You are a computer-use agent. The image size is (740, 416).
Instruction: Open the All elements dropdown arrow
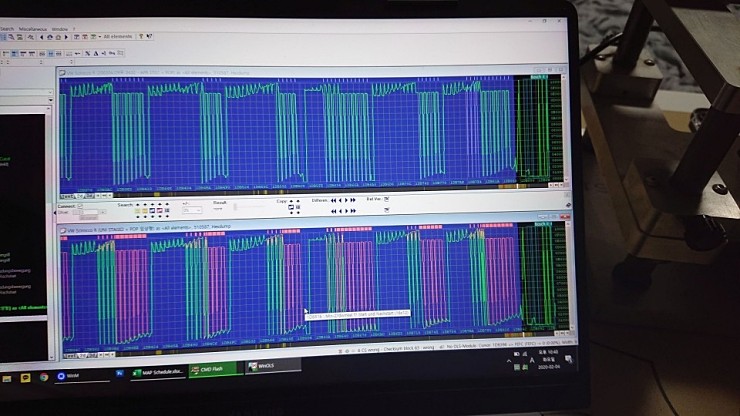pos(100,37)
